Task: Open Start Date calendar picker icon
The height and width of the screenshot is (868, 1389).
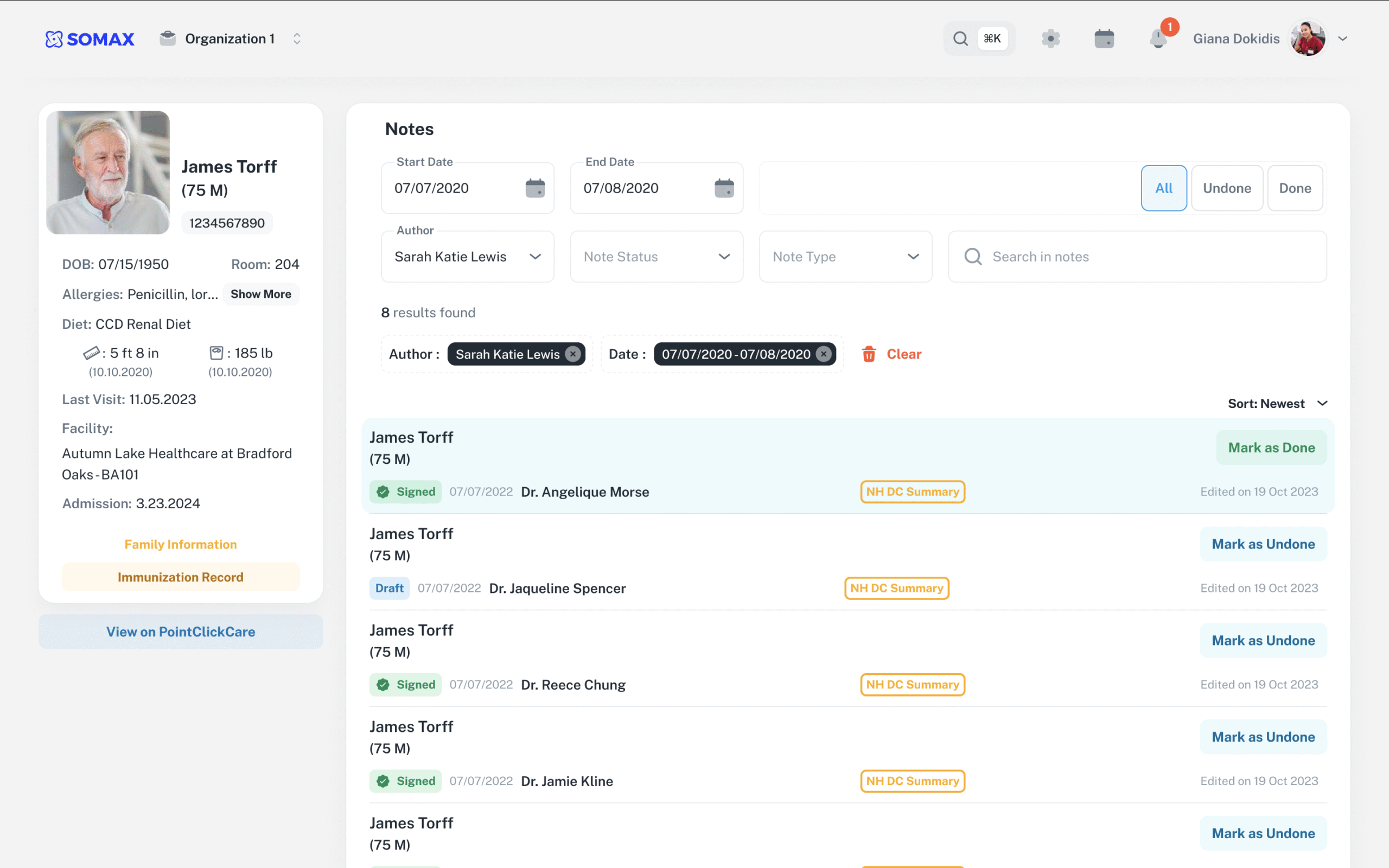Action: point(535,188)
